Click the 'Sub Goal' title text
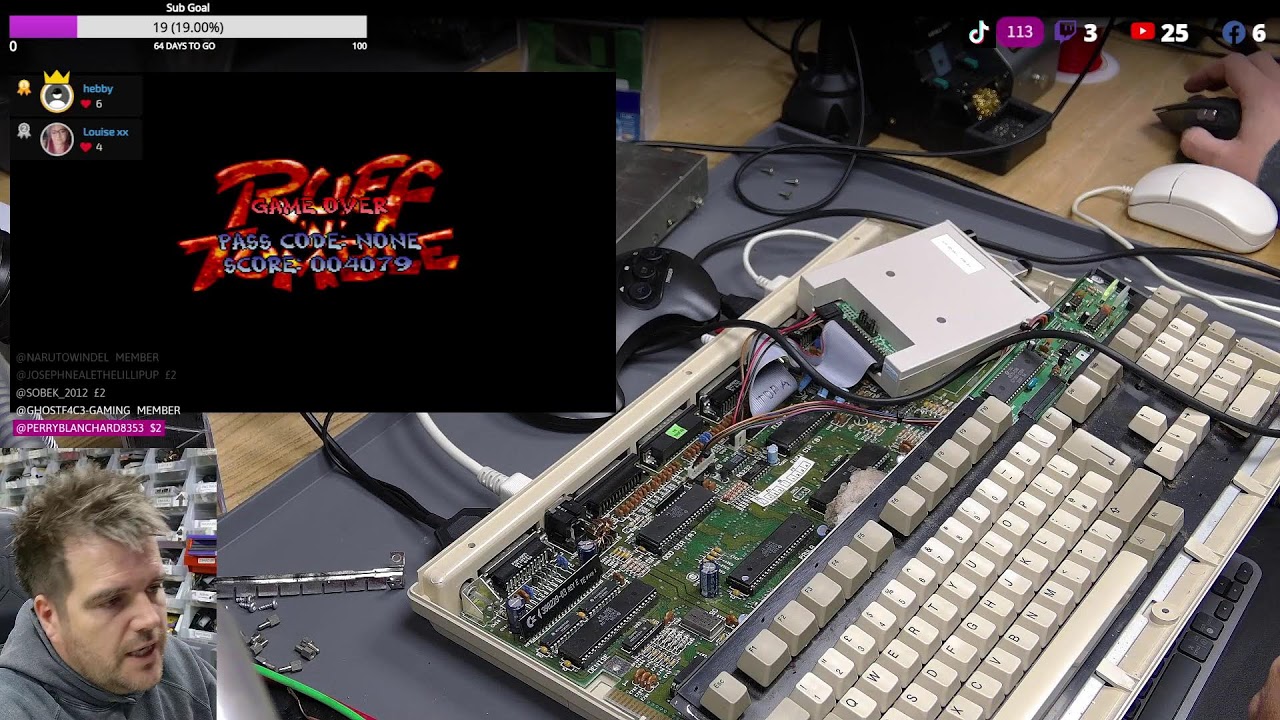 188,8
